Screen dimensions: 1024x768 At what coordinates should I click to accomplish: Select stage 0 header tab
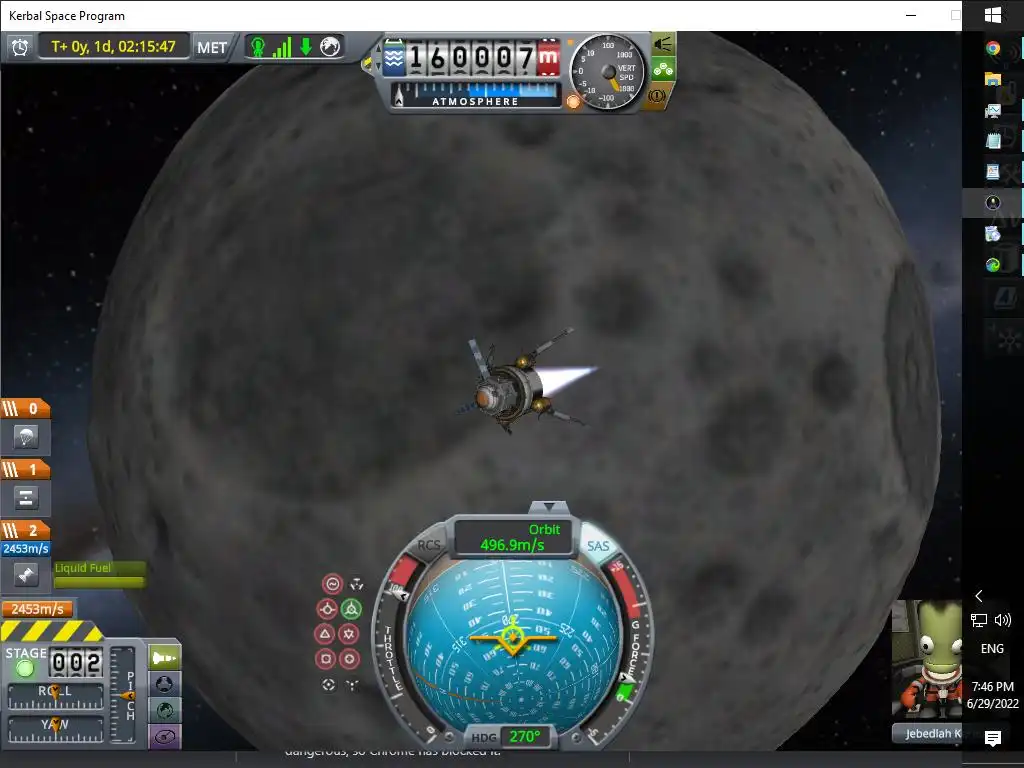[25, 409]
